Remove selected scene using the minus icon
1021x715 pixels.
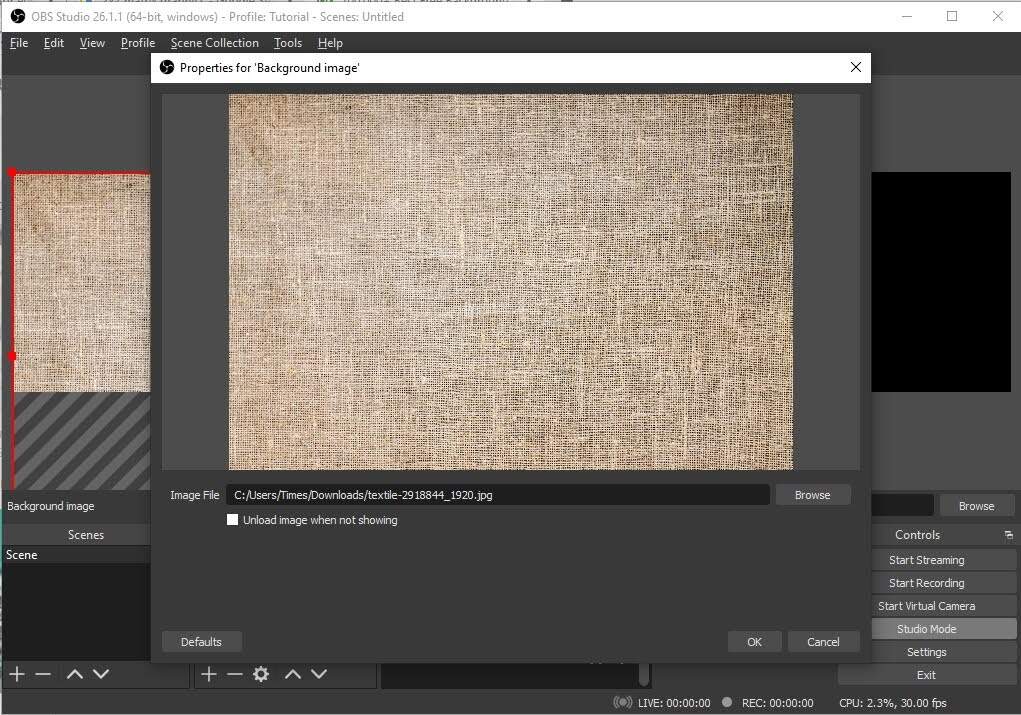coord(41,674)
